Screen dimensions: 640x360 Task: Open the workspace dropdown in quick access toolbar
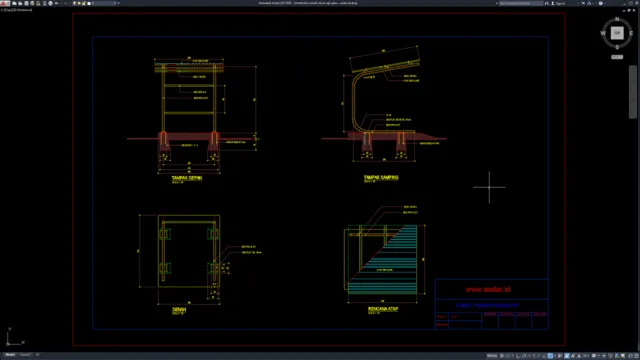pyautogui.click(x=104, y=3)
